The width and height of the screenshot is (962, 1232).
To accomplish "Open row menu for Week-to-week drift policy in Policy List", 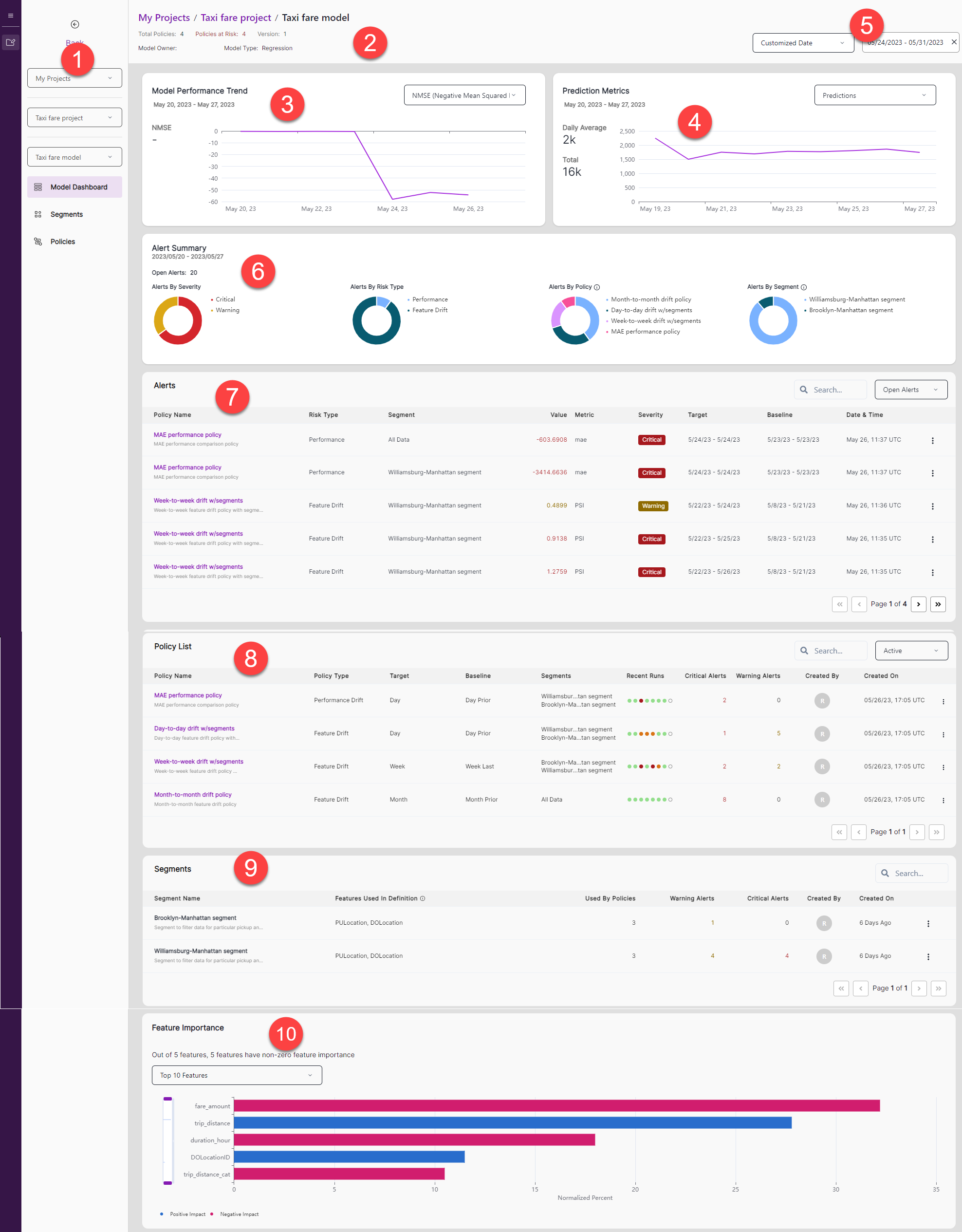I will pos(943,768).
